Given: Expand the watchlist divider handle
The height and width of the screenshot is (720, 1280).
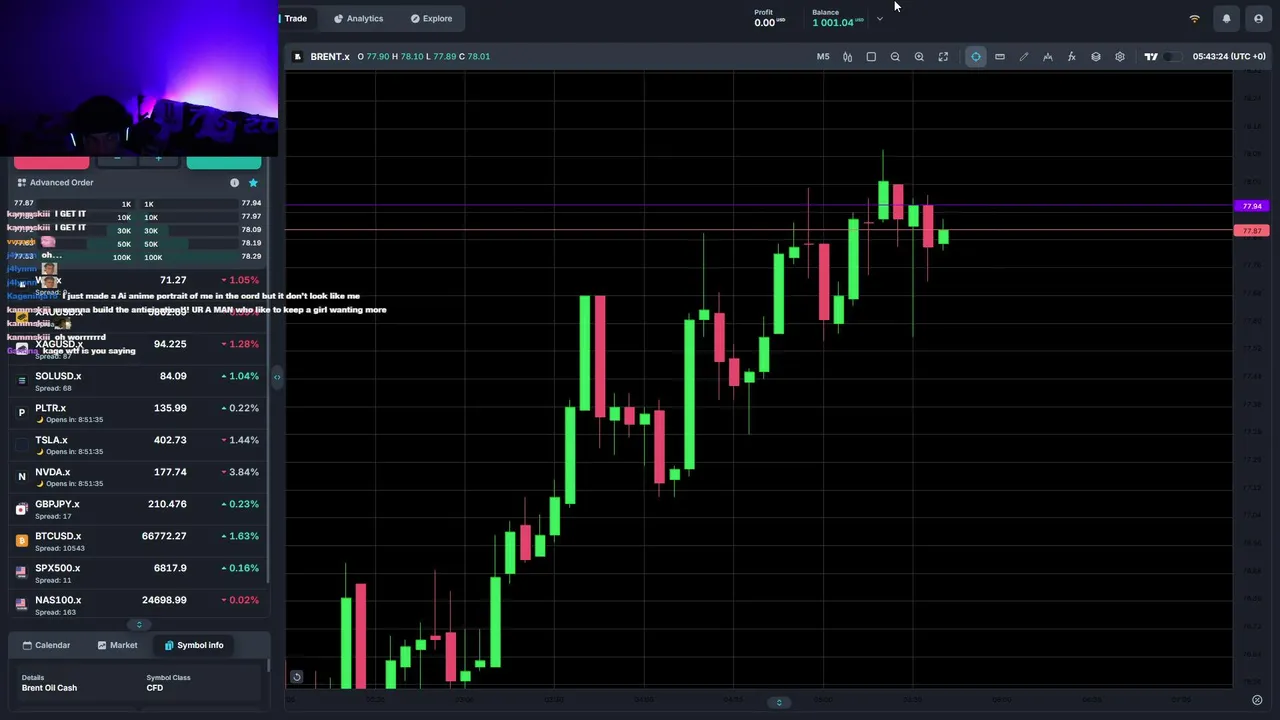Looking at the screenshot, I should click(139, 625).
